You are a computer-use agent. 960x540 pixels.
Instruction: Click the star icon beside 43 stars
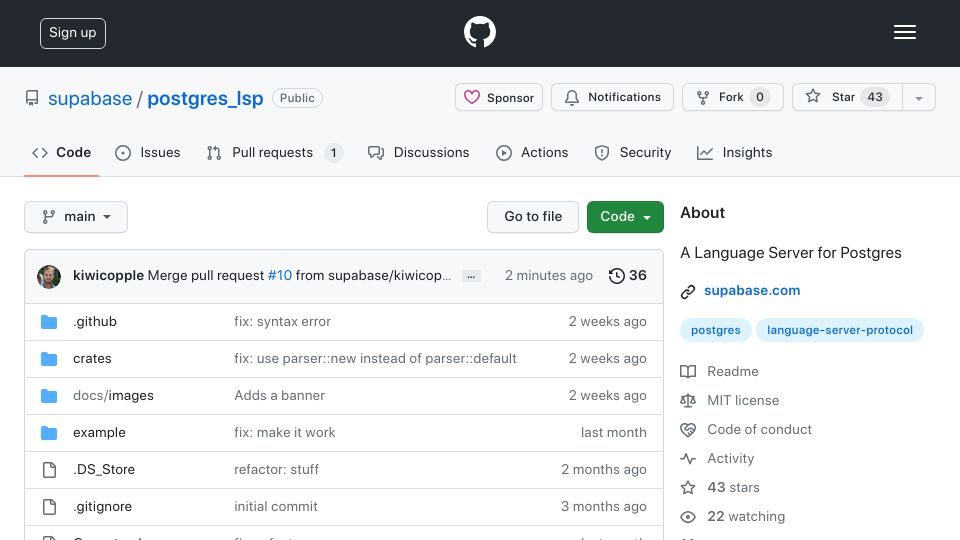pos(688,487)
